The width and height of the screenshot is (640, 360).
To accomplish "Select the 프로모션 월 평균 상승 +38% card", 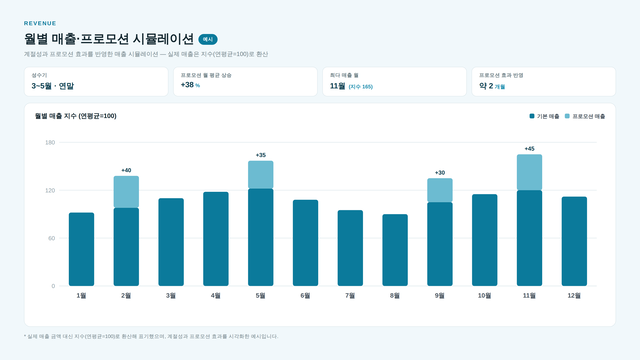I will [x=245, y=82].
